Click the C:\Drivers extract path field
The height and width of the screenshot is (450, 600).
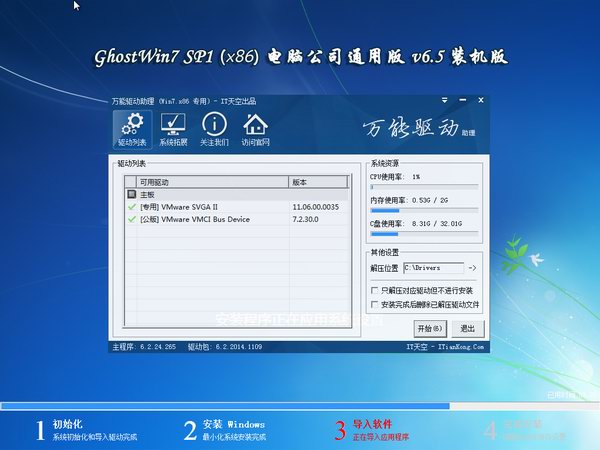[434, 268]
